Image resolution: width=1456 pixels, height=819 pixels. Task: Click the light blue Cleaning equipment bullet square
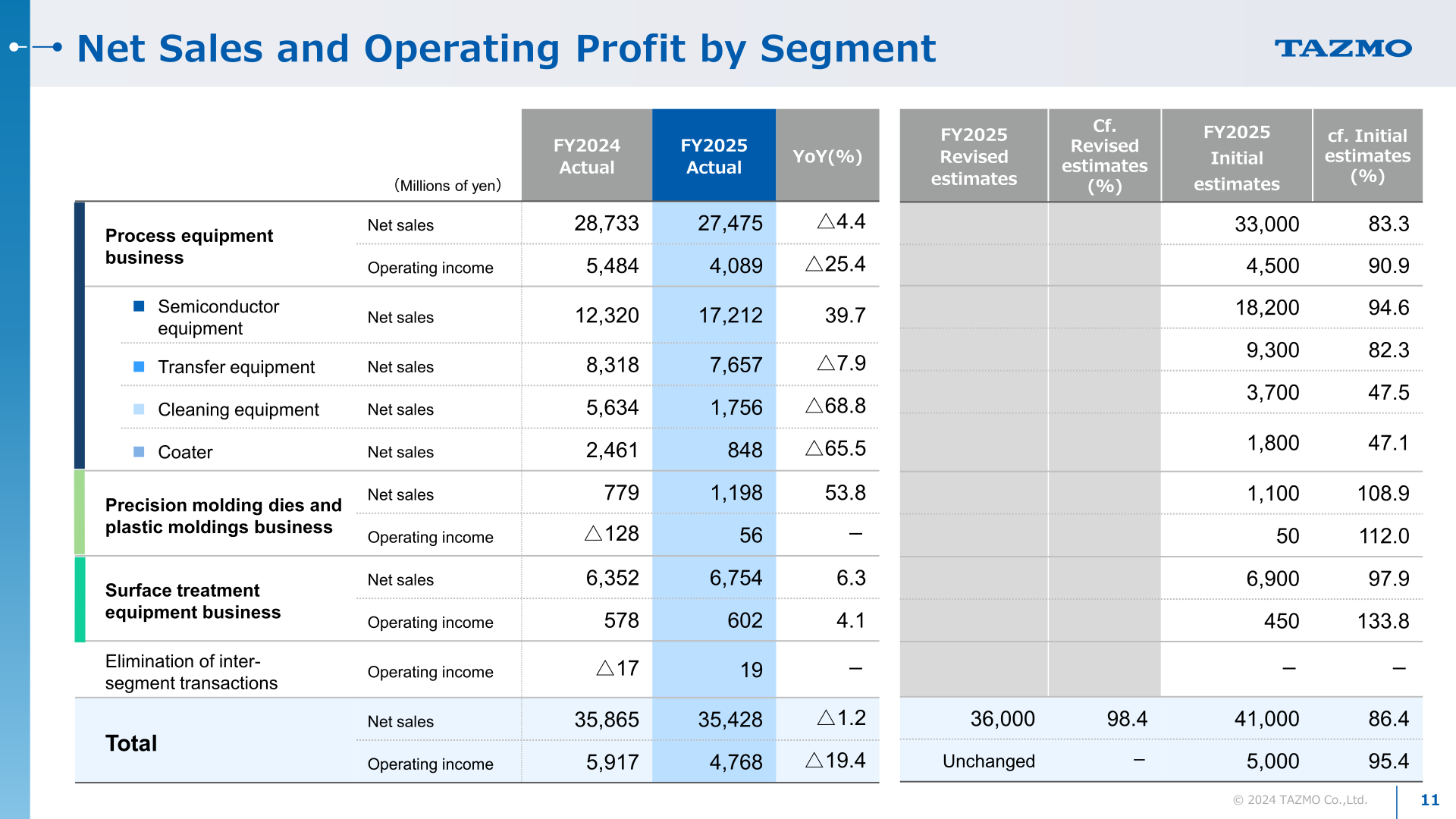coord(139,409)
